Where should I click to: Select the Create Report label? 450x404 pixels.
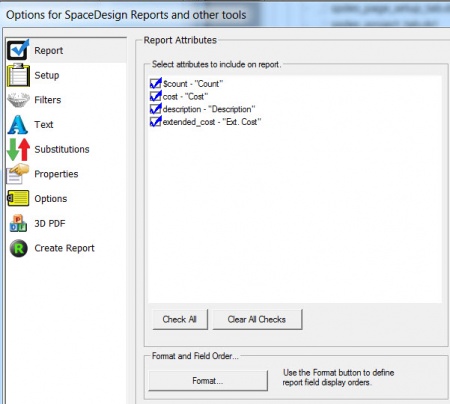(x=64, y=248)
